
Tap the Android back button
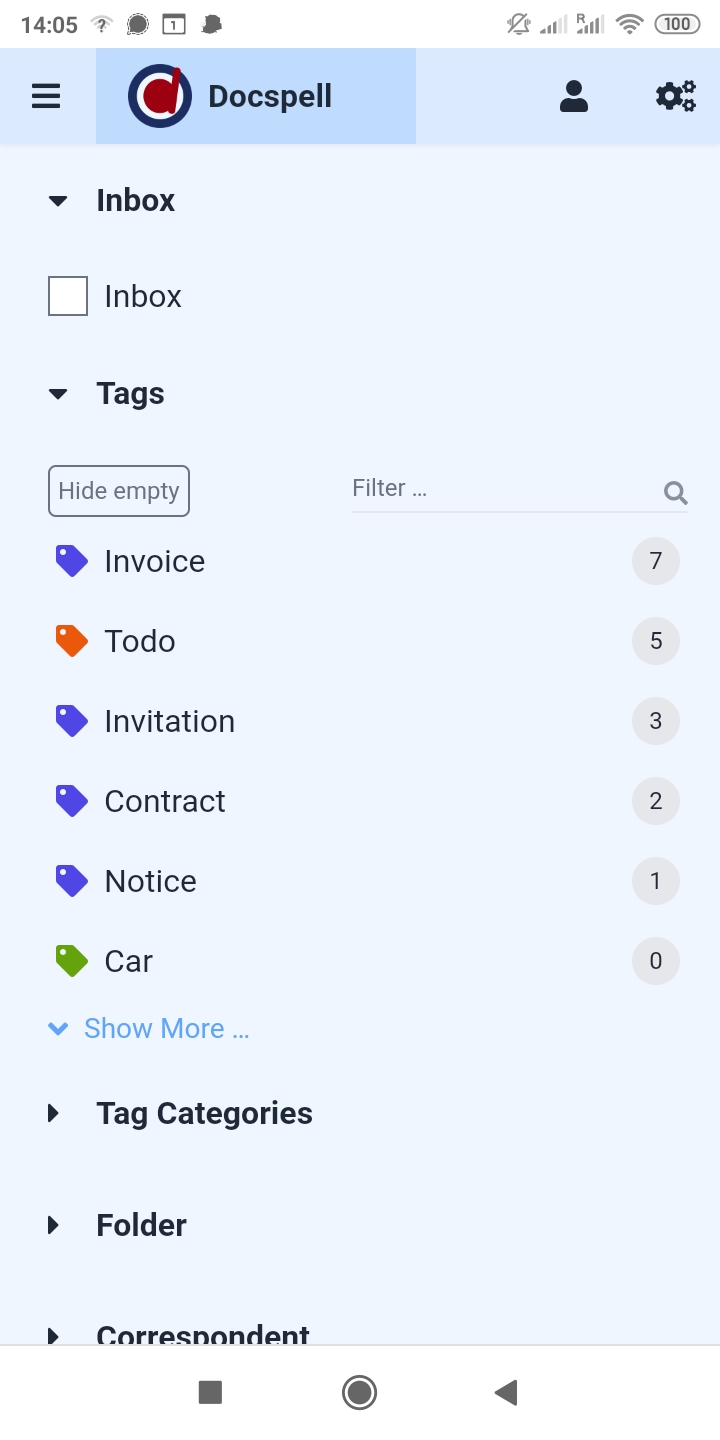(506, 1392)
